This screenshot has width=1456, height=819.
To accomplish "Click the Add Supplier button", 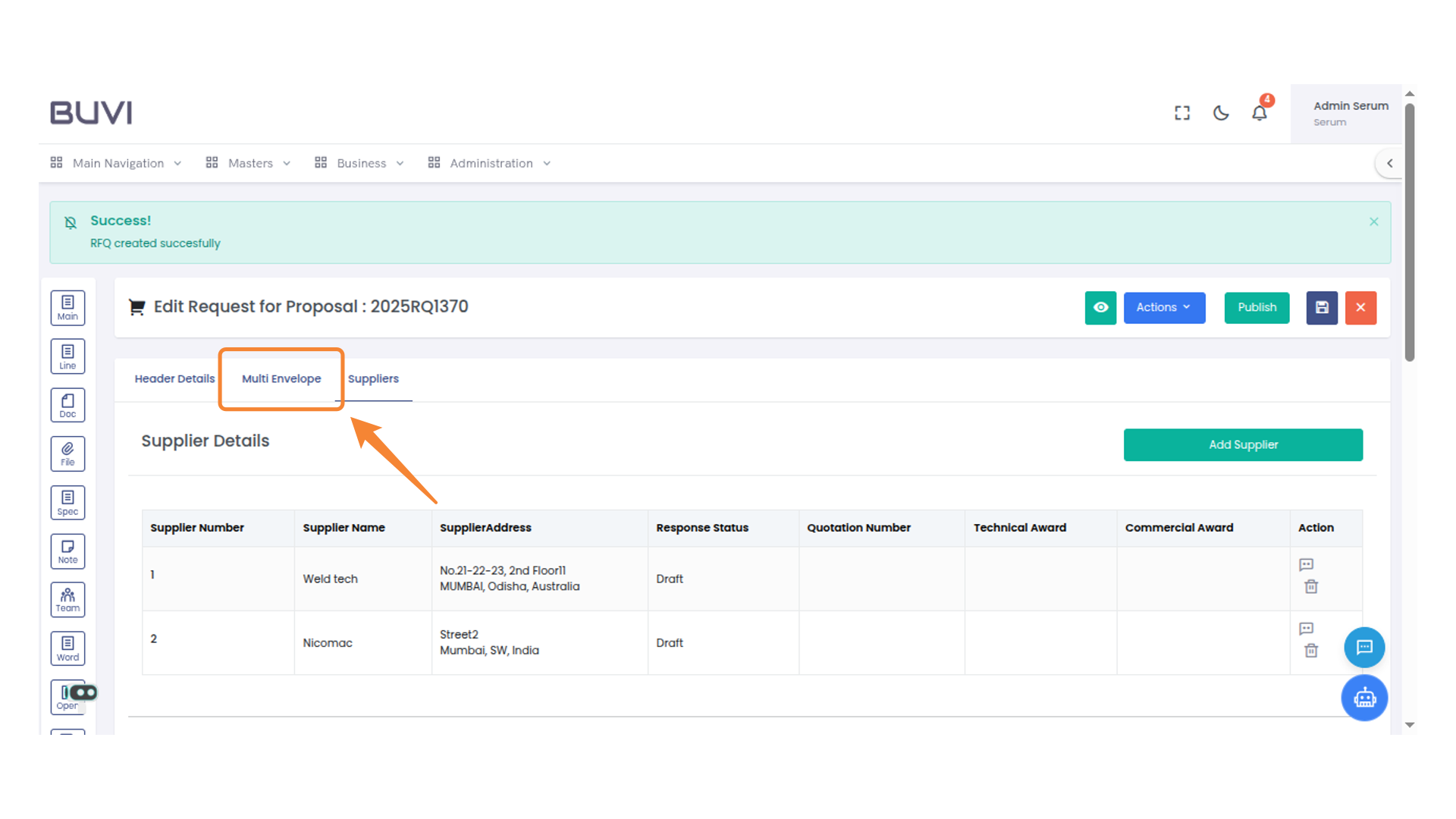I will click(x=1243, y=445).
